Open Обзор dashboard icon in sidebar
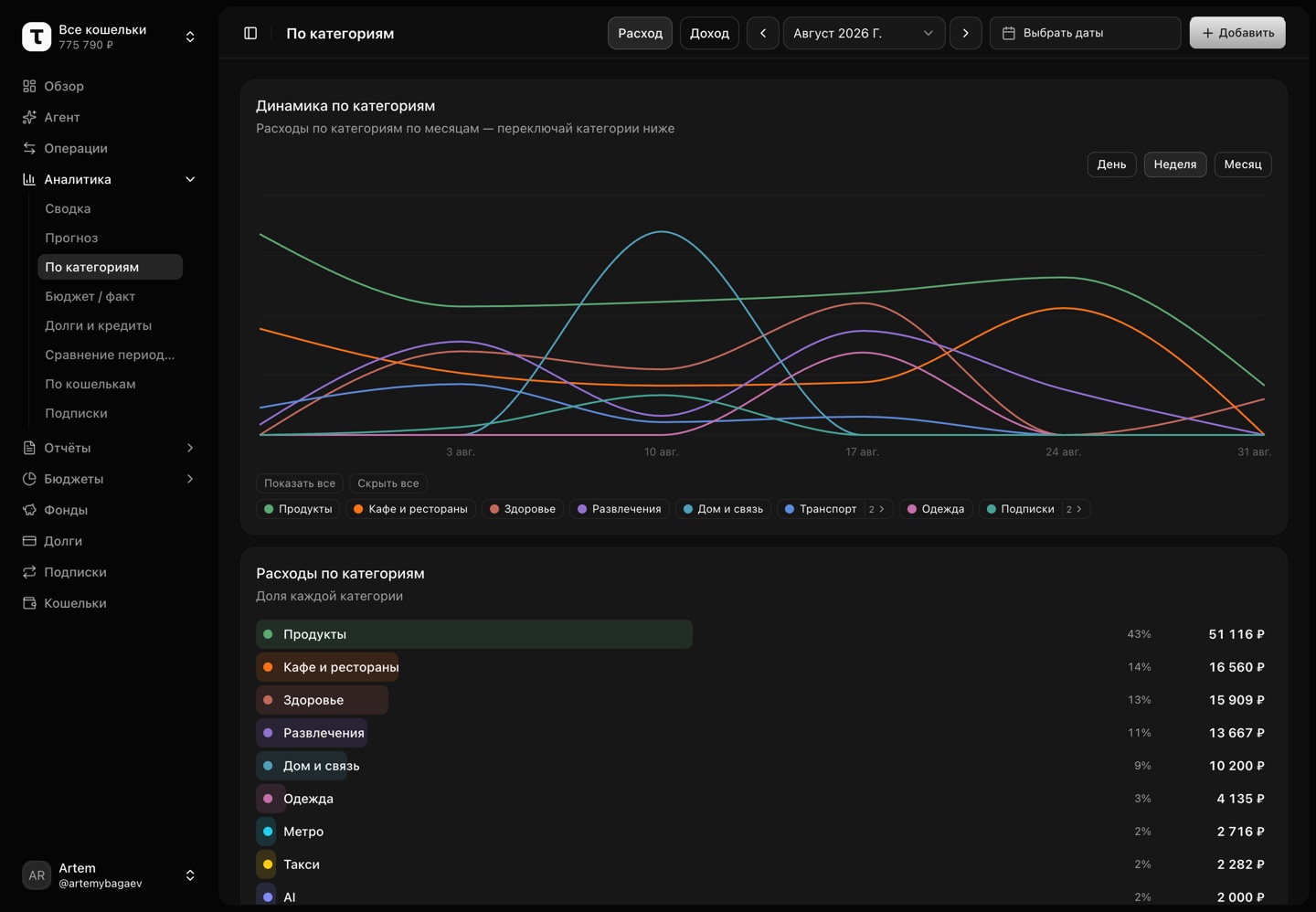1316x912 pixels. [29, 86]
